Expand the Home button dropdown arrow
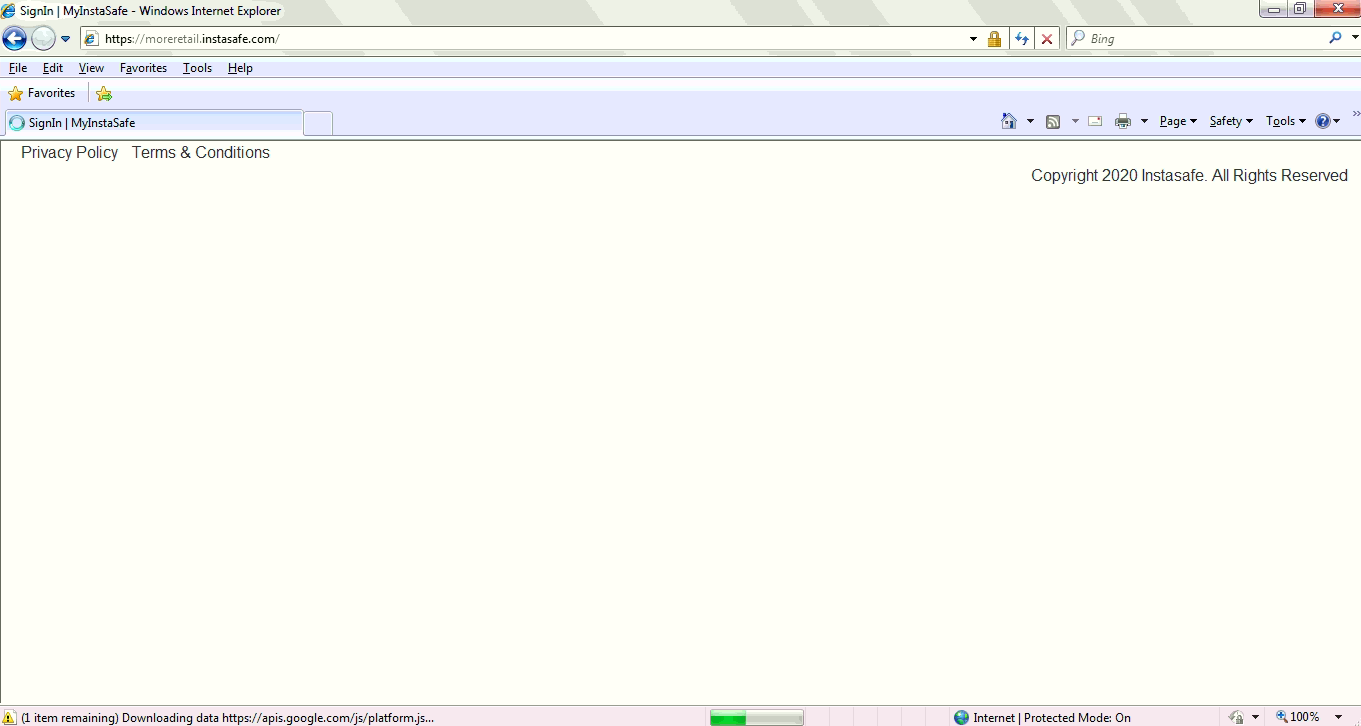The width and height of the screenshot is (1361, 726). pos(1030,121)
